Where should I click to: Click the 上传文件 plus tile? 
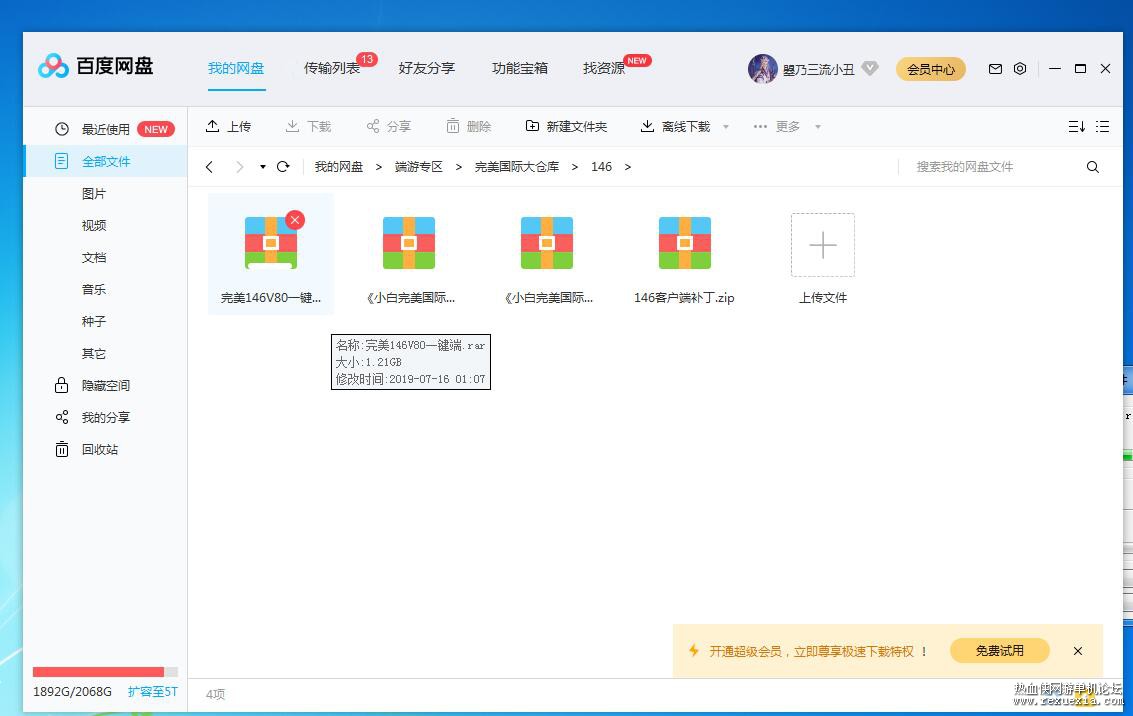tap(823, 246)
